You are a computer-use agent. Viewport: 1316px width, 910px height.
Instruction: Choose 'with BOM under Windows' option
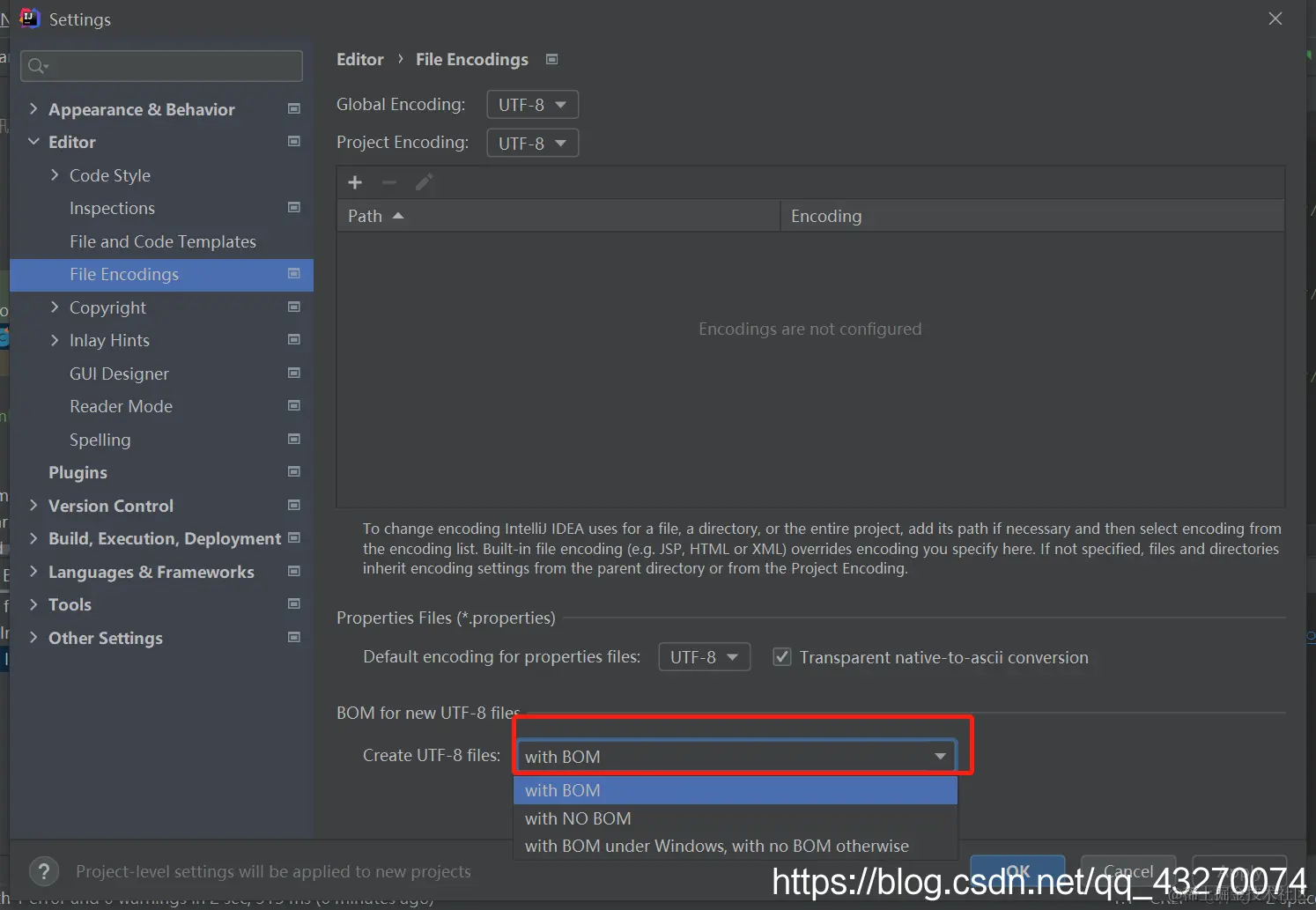click(x=736, y=846)
